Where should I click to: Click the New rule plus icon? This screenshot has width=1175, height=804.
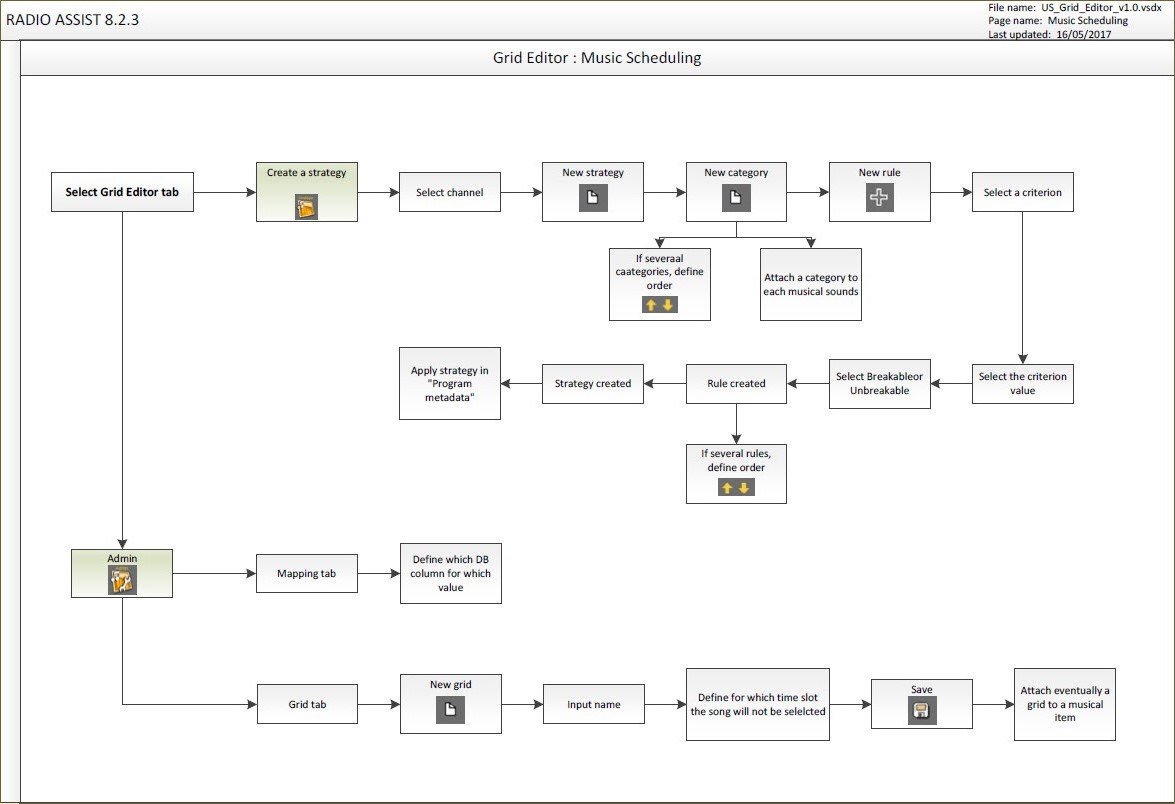click(x=879, y=198)
